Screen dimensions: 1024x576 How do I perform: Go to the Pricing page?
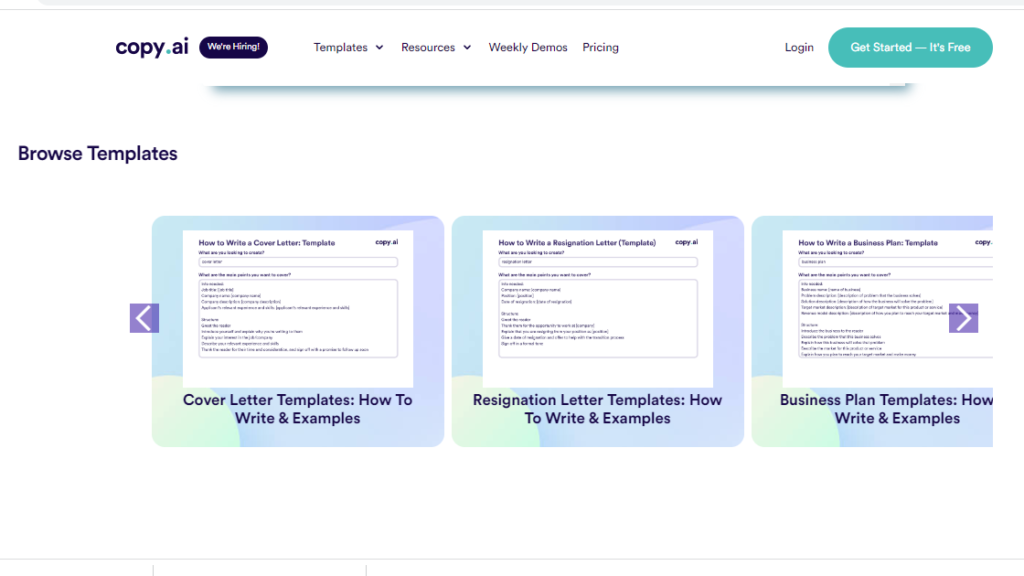click(600, 47)
